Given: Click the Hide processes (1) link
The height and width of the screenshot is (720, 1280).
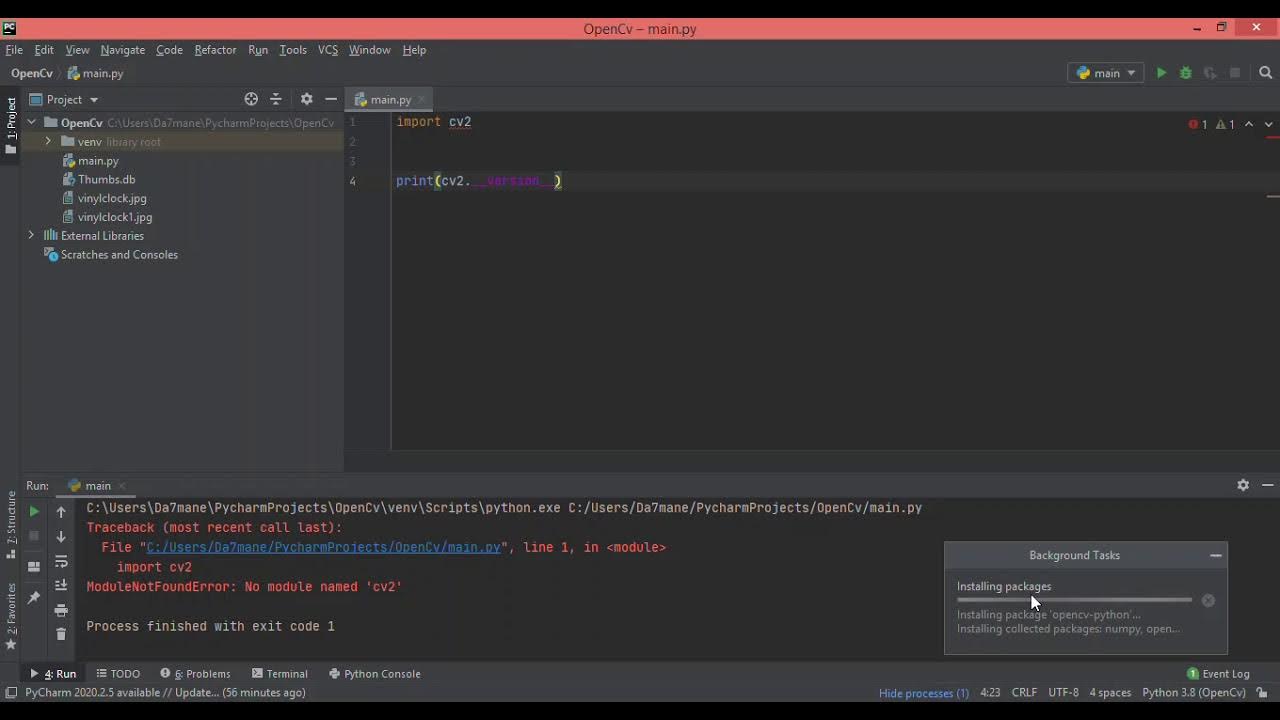Looking at the screenshot, I should [x=923, y=692].
